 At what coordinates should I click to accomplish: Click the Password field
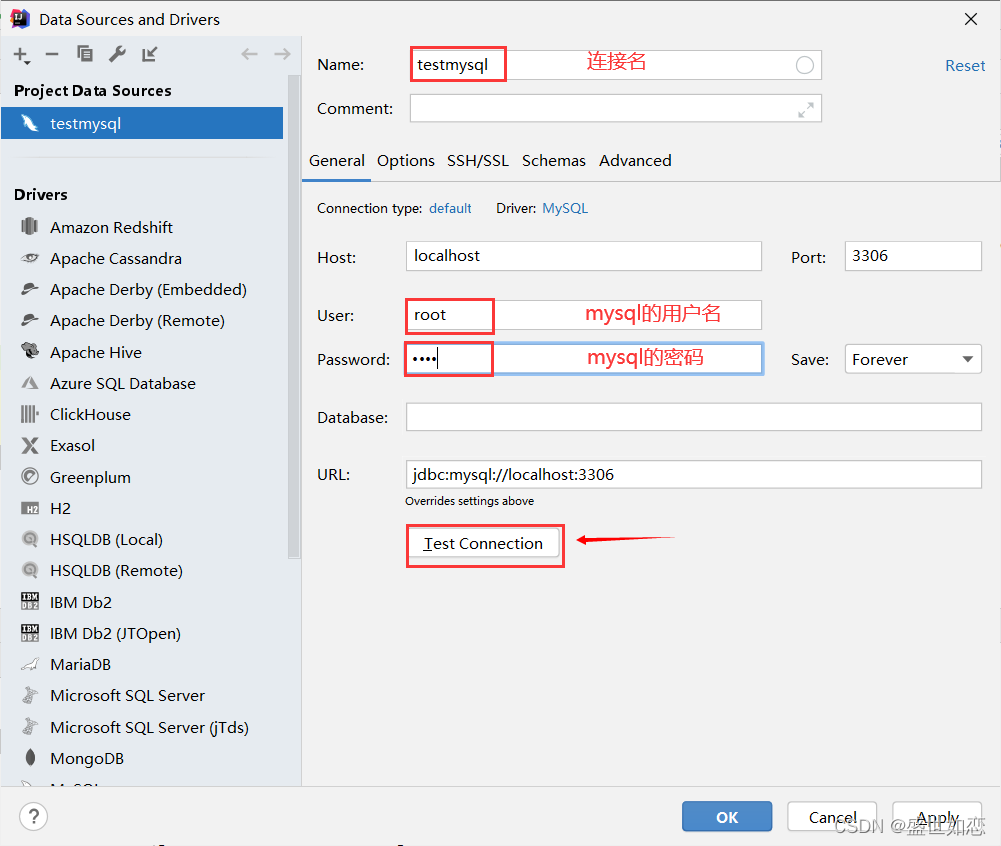(x=583, y=359)
